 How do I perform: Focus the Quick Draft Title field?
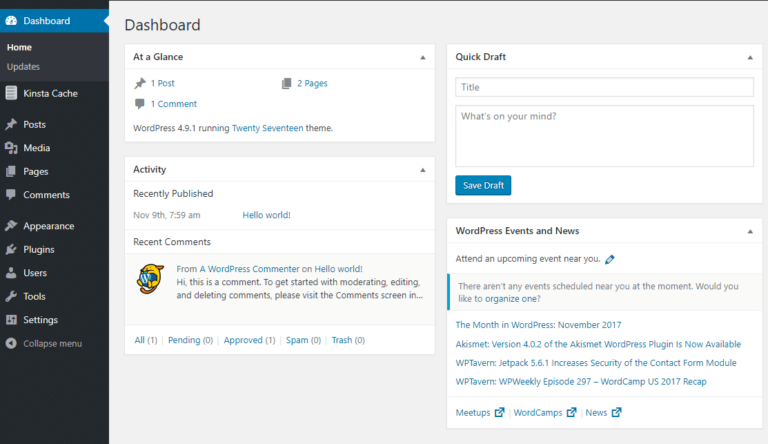[x=604, y=87]
